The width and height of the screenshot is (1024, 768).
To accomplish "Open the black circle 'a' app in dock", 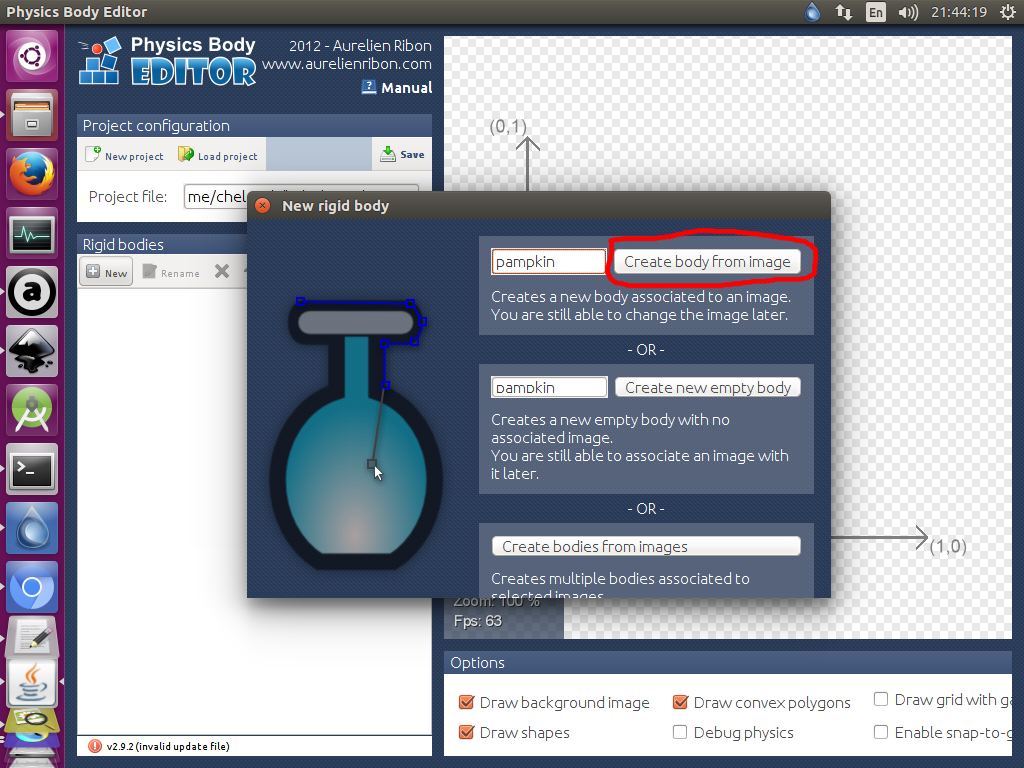I will pyautogui.click(x=32, y=292).
